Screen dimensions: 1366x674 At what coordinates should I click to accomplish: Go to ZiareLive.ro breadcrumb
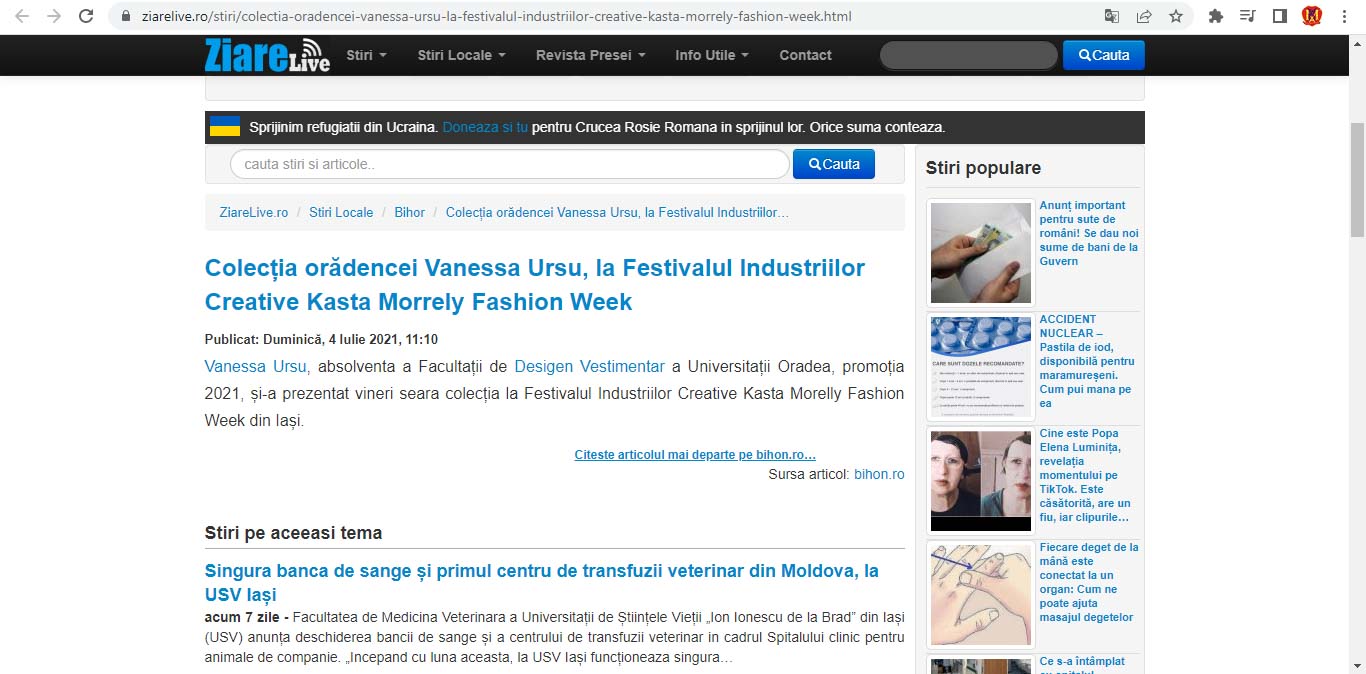(254, 212)
